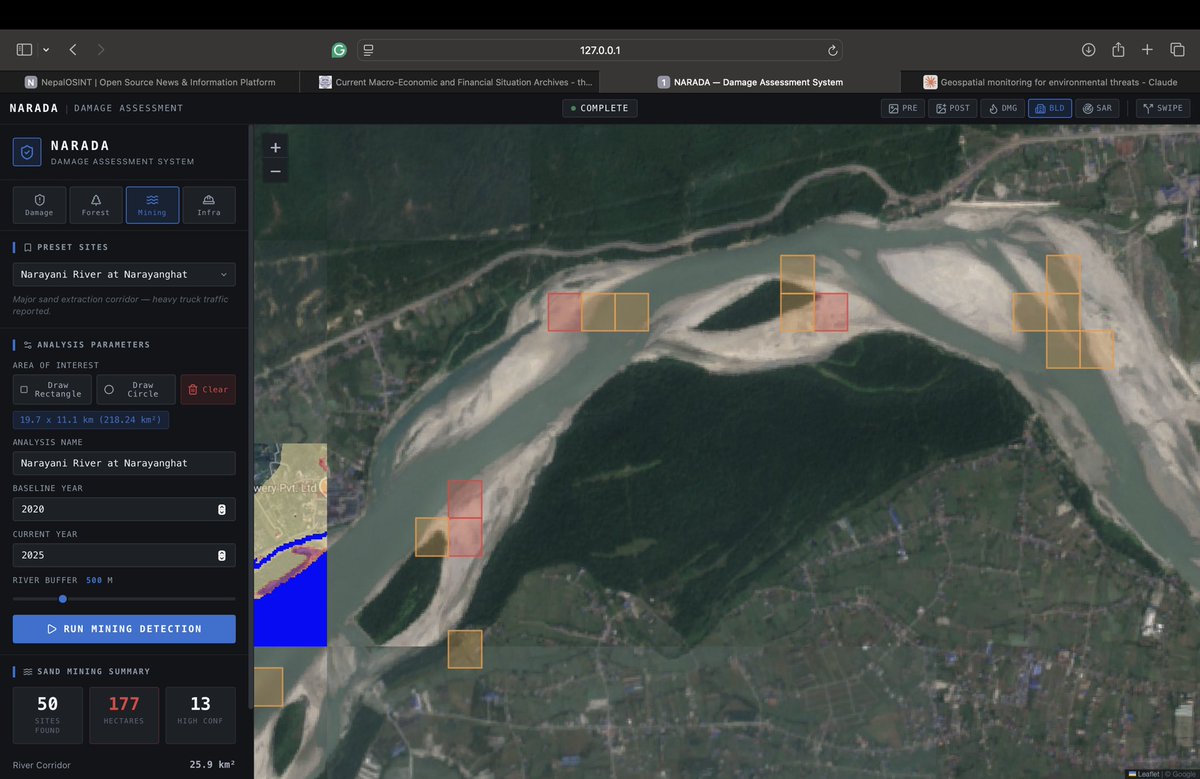The height and width of the screenshot is (779, 1200).
Task: Click the Sand Mining Summary header icon
Action: click(x=28, y=671)
